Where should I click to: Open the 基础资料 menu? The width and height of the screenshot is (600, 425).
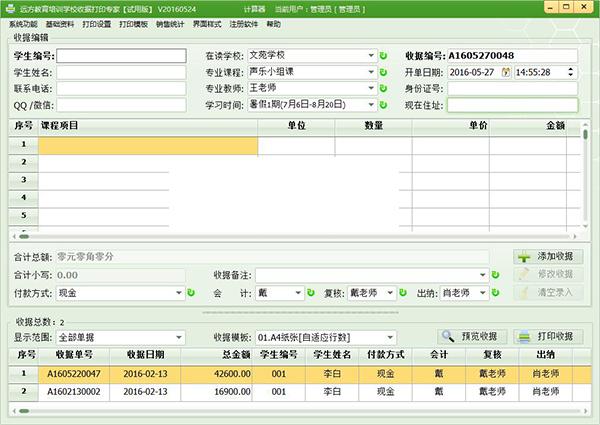60,24
